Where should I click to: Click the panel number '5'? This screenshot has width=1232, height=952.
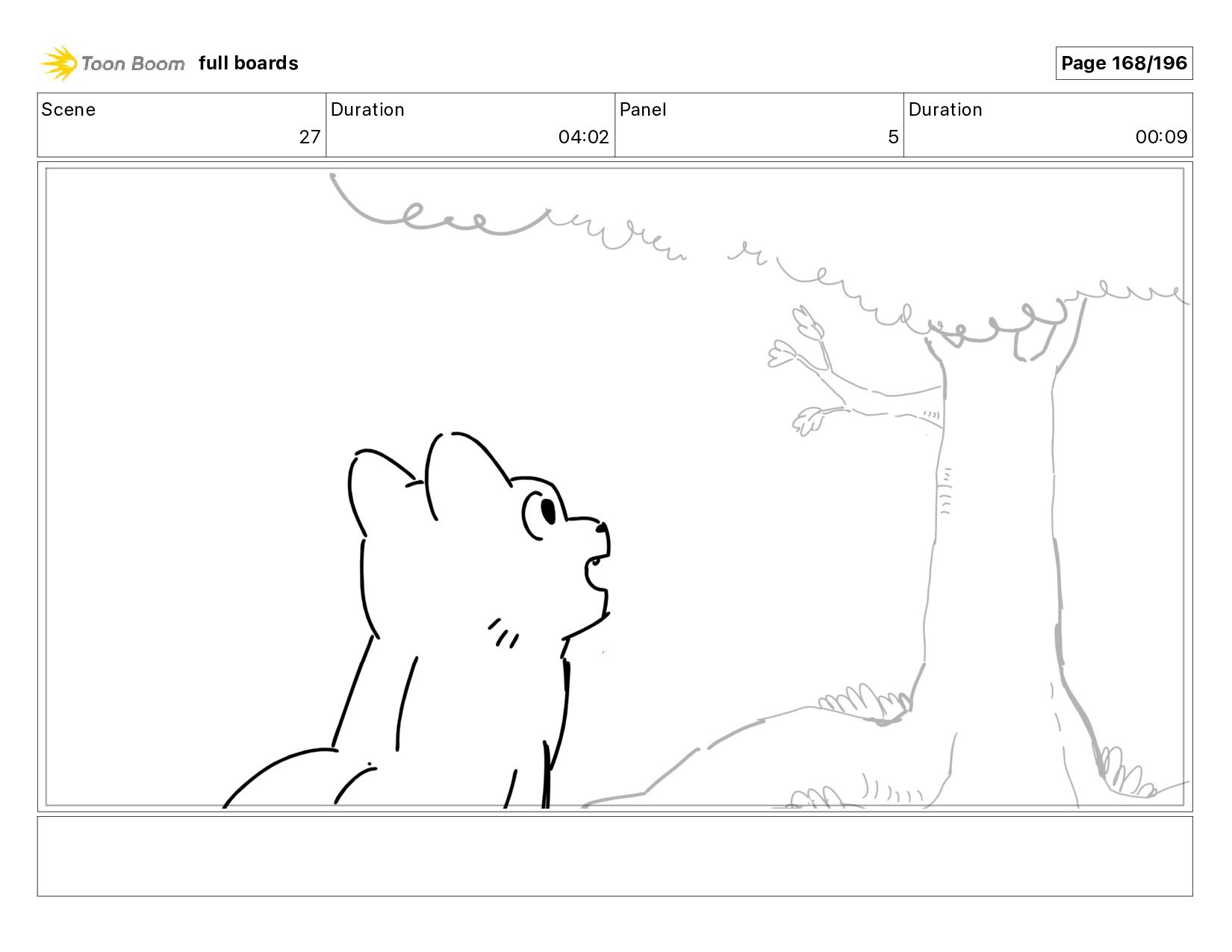[x=893, y=137]
